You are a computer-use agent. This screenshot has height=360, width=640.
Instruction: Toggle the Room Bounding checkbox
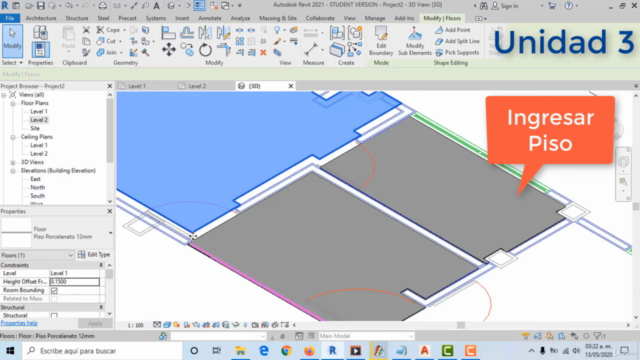[54, 290]
